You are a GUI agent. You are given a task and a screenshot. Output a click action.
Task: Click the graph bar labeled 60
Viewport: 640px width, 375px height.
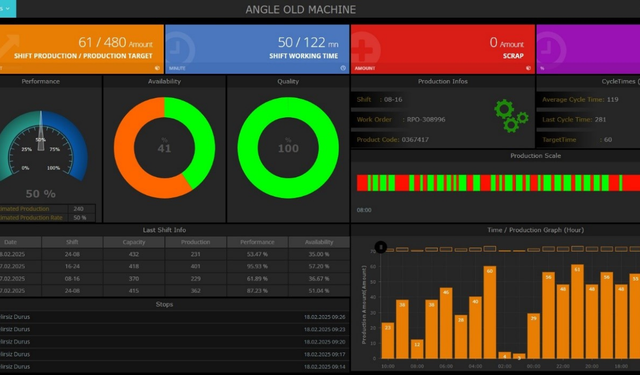pos(489,313)
